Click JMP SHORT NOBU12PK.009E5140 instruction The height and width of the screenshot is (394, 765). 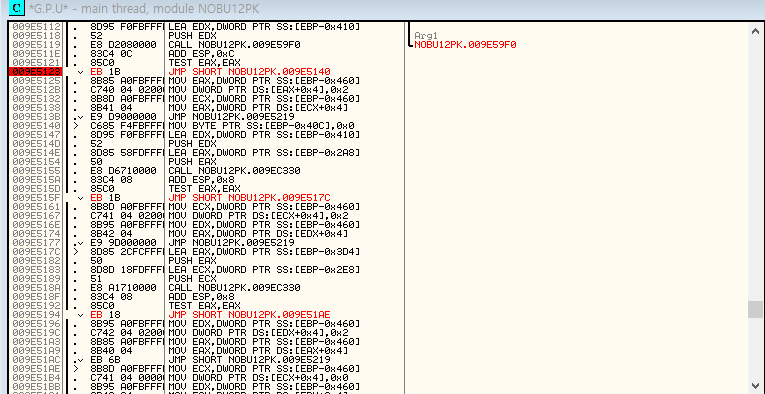[249, 72]
